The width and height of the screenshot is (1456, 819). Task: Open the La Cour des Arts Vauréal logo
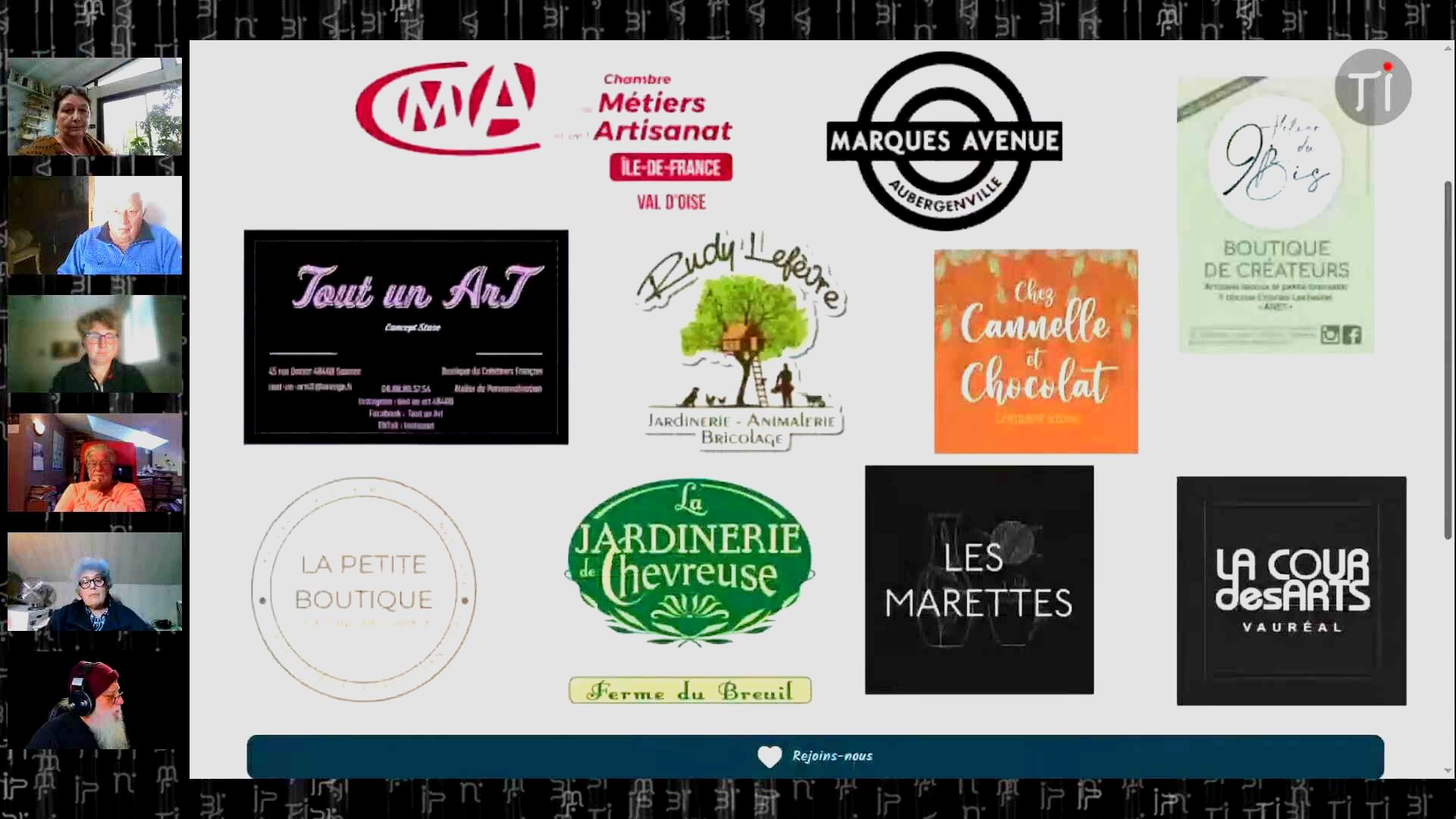coord(1291,591)
